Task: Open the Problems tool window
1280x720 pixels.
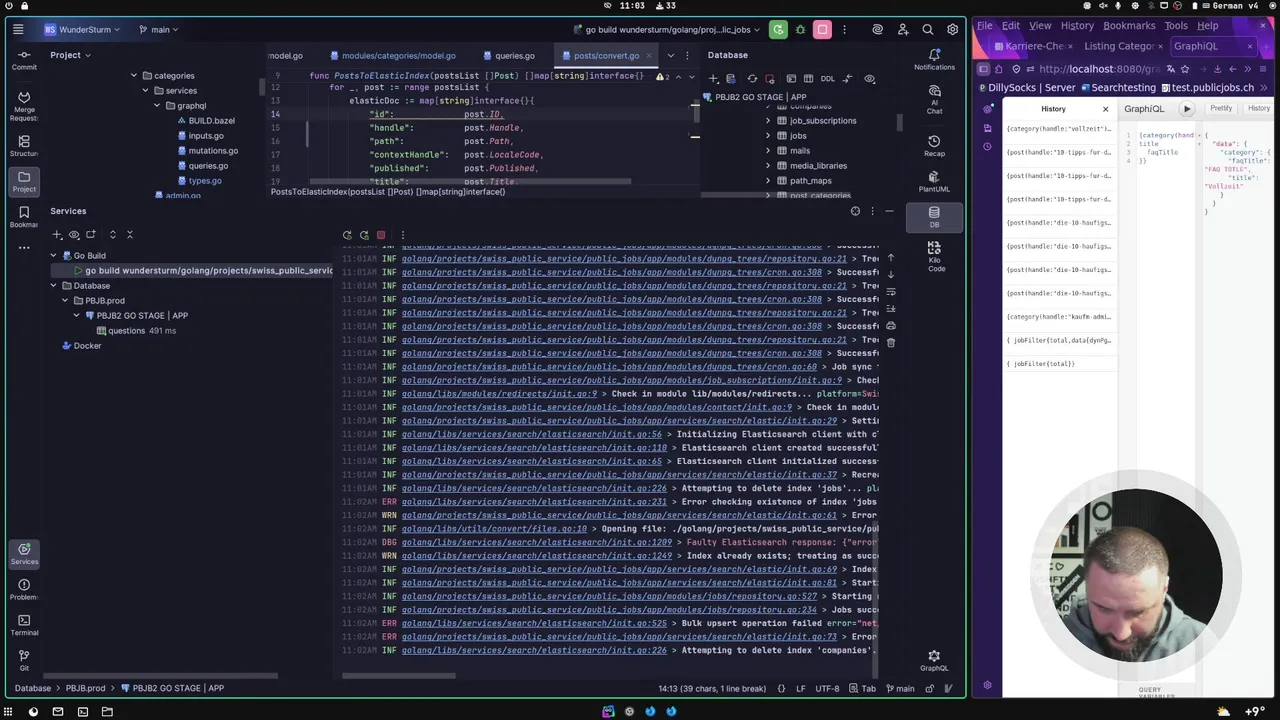Action: pyautogui.click(x=24, y=589)
